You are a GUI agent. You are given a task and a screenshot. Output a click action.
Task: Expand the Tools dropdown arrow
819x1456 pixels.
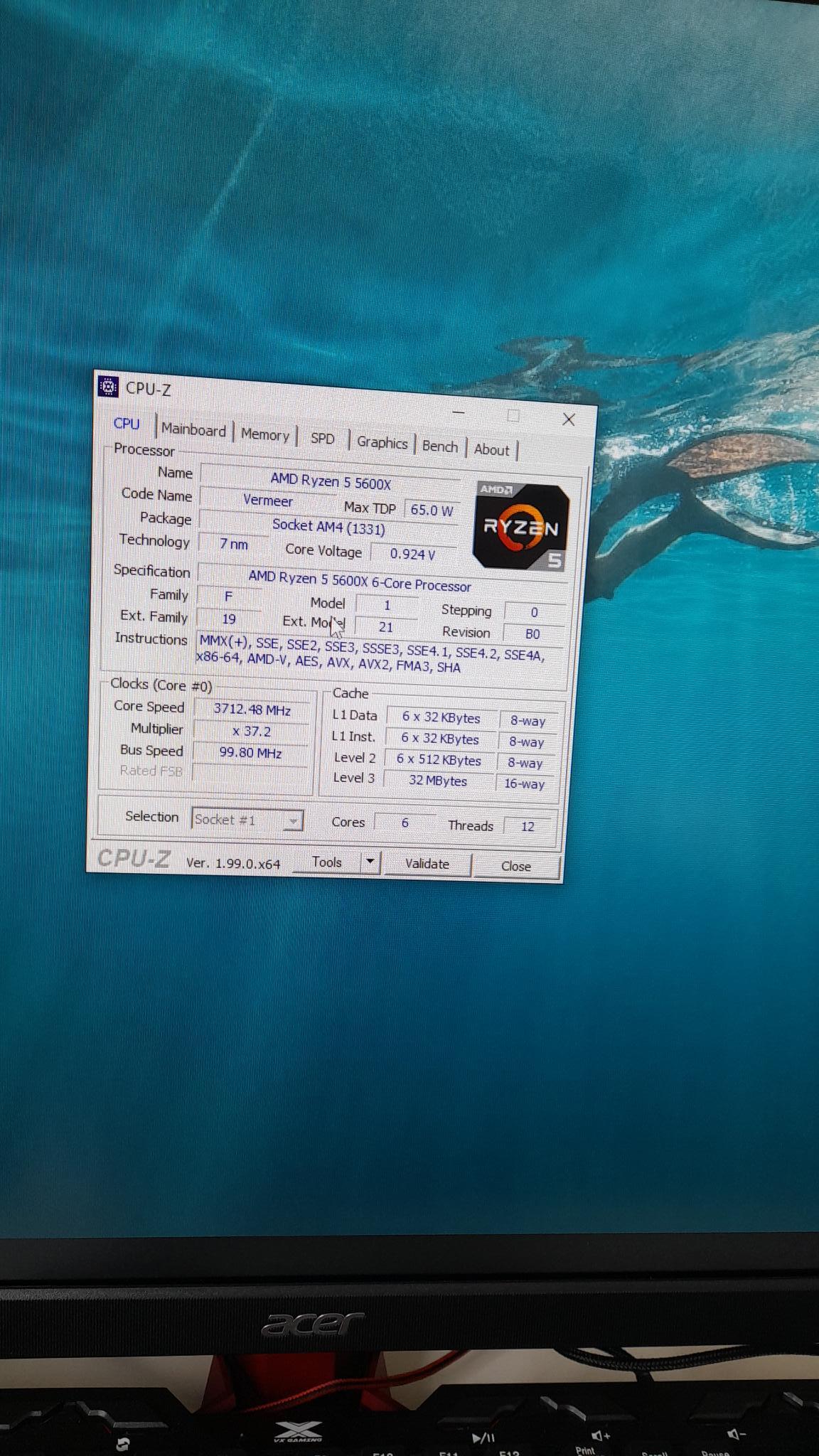pos(370,862)
